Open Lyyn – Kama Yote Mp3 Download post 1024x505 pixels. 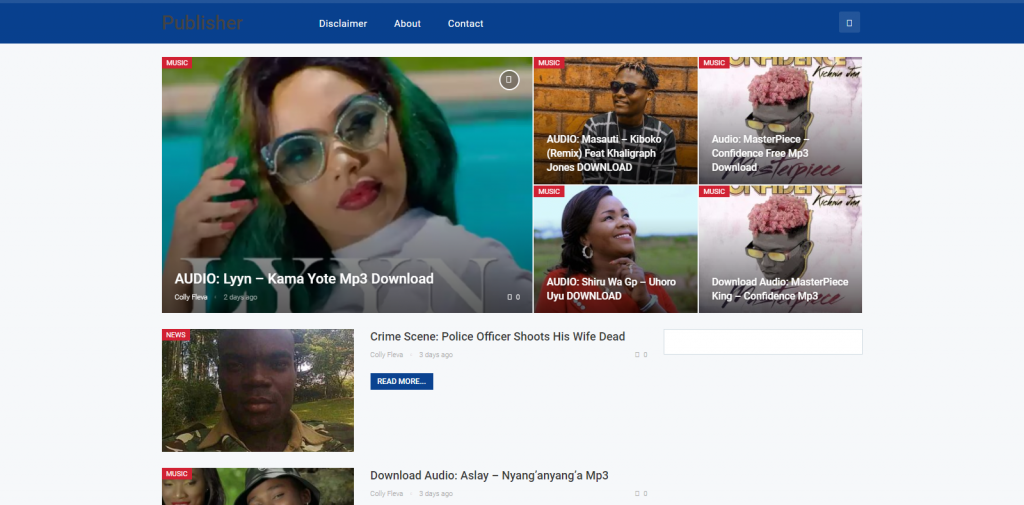(304, 279)
